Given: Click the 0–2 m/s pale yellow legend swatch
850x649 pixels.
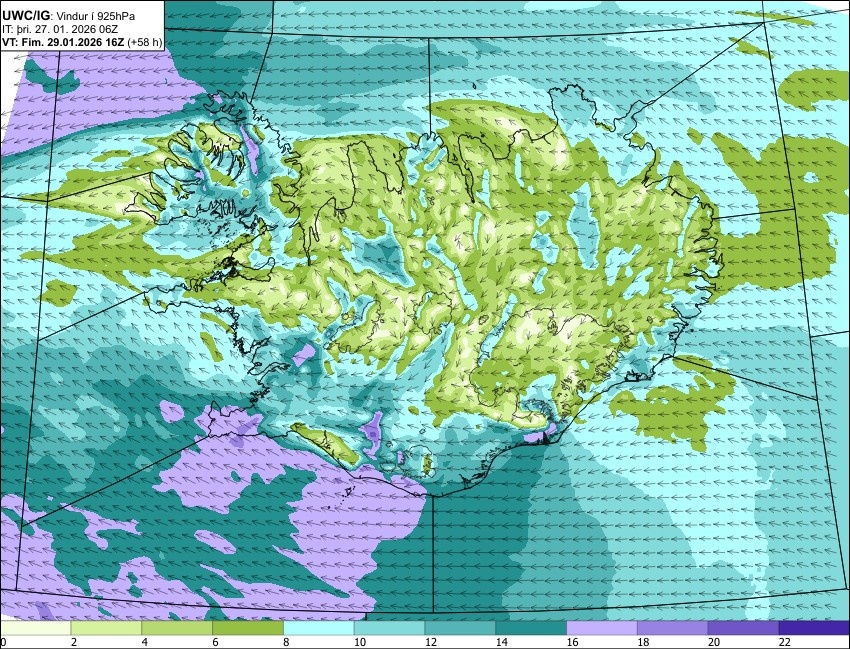Looking at the screenshot, I should (36, 628).
